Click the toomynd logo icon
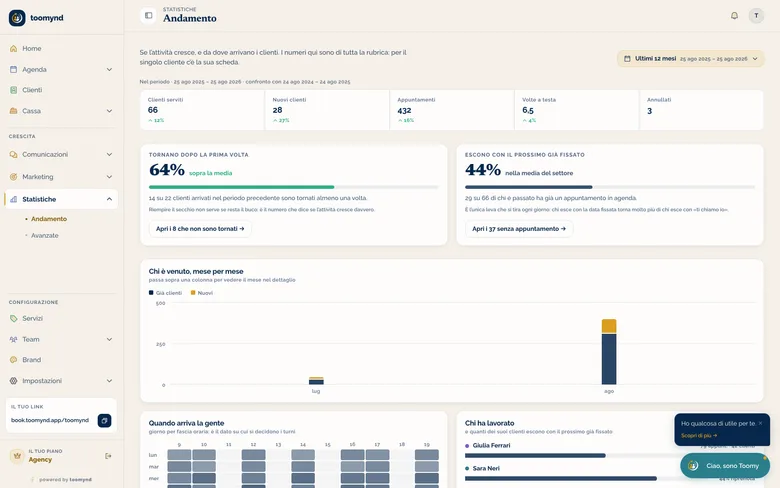The height and width of the screenshot is (488, 780). click(17, 18)
